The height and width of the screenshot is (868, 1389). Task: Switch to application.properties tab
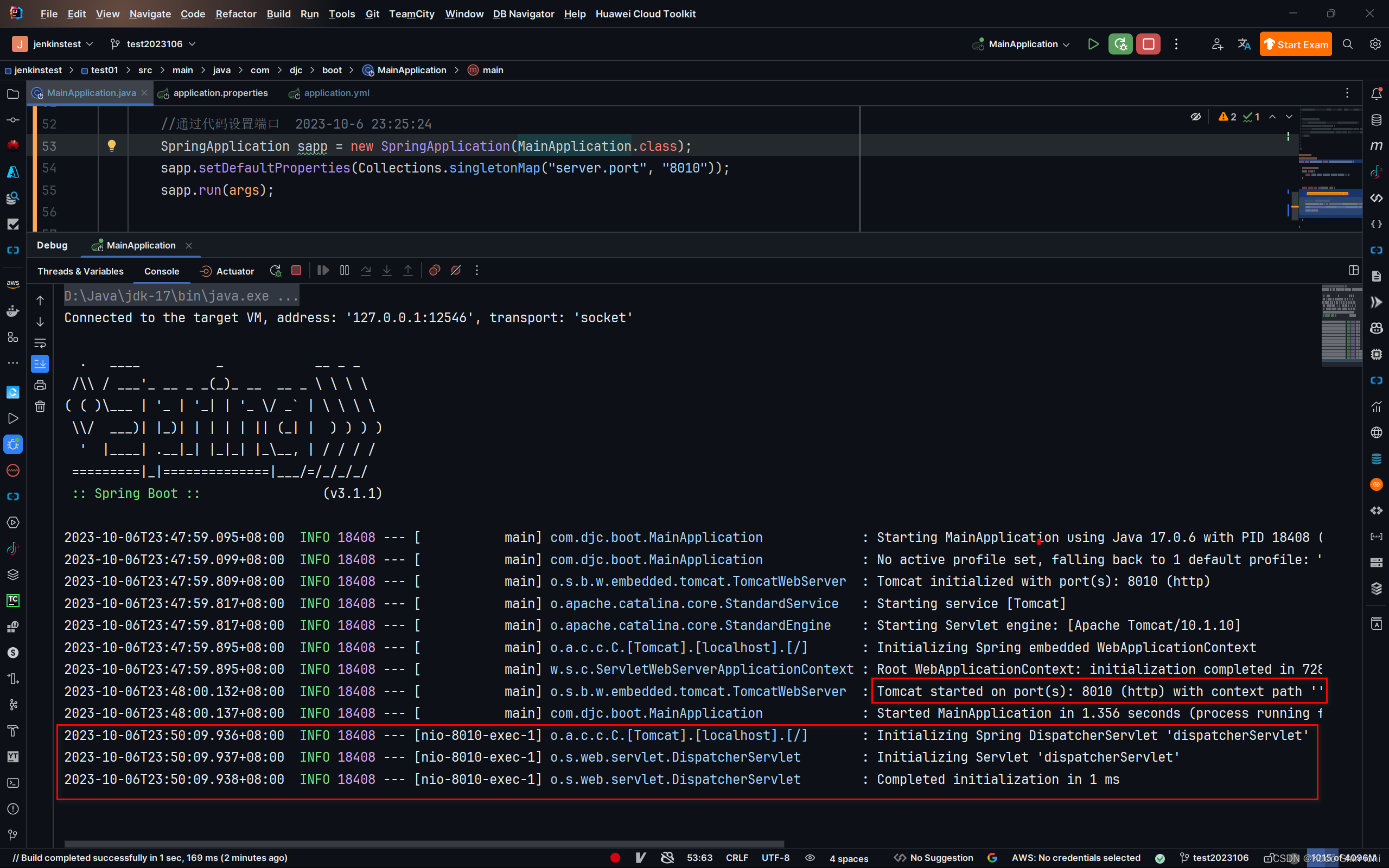coord(213,93)
